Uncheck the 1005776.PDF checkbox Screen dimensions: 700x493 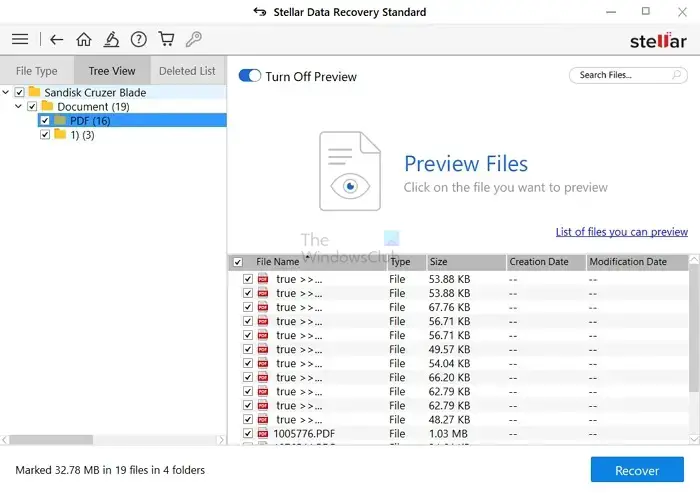248,433
